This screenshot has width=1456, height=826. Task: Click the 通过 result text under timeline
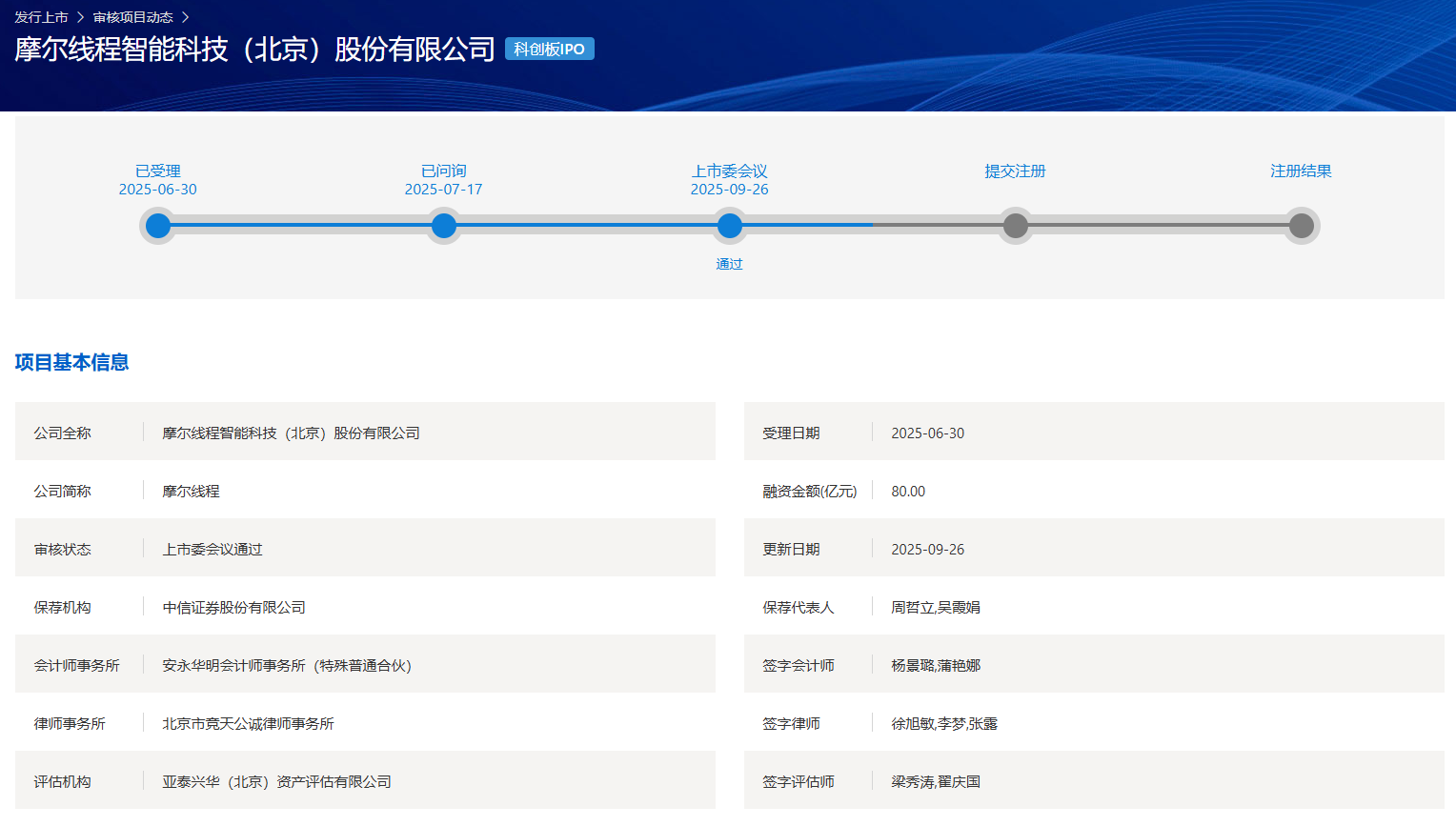click(x=730, y=264)
